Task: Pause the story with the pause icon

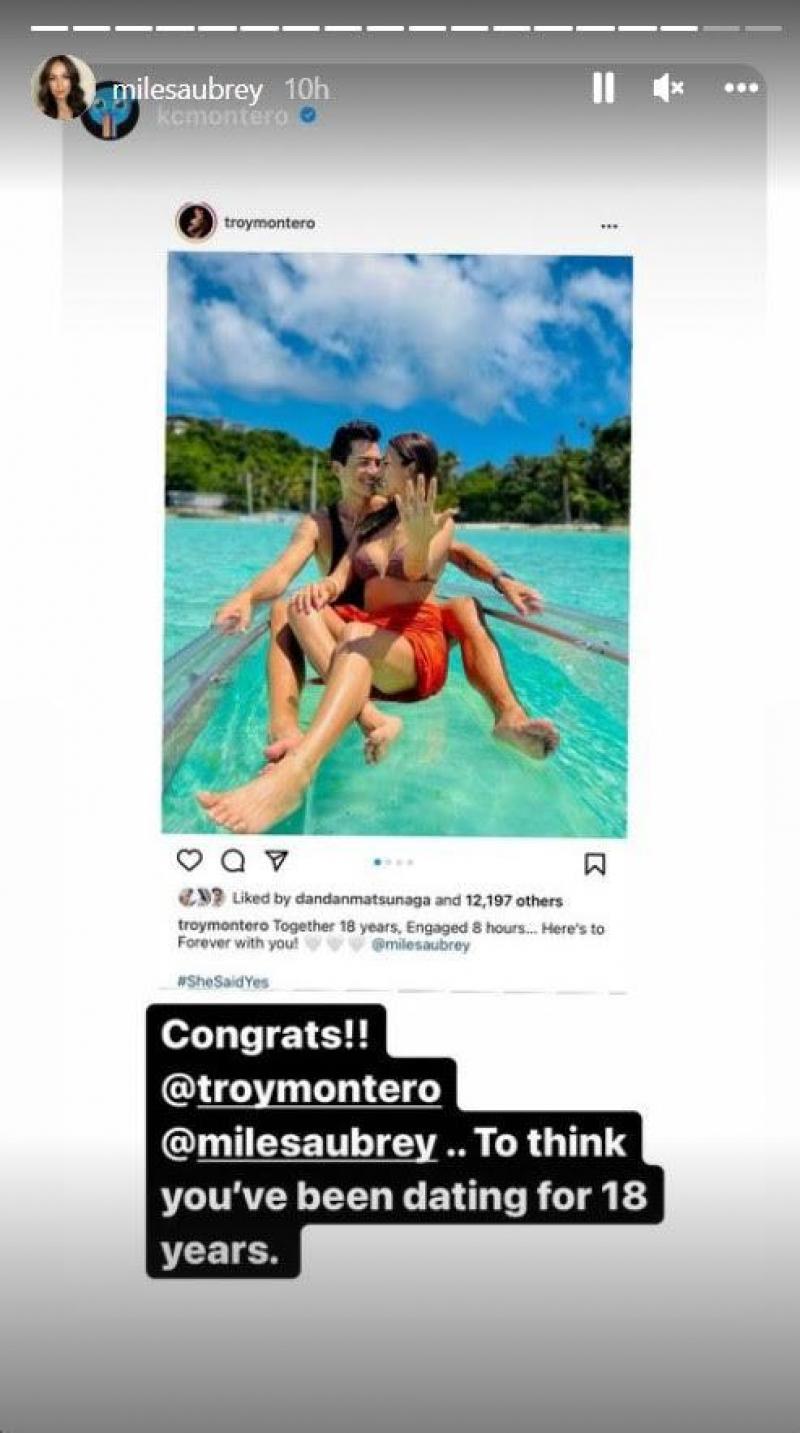Action: pos(603,89)
